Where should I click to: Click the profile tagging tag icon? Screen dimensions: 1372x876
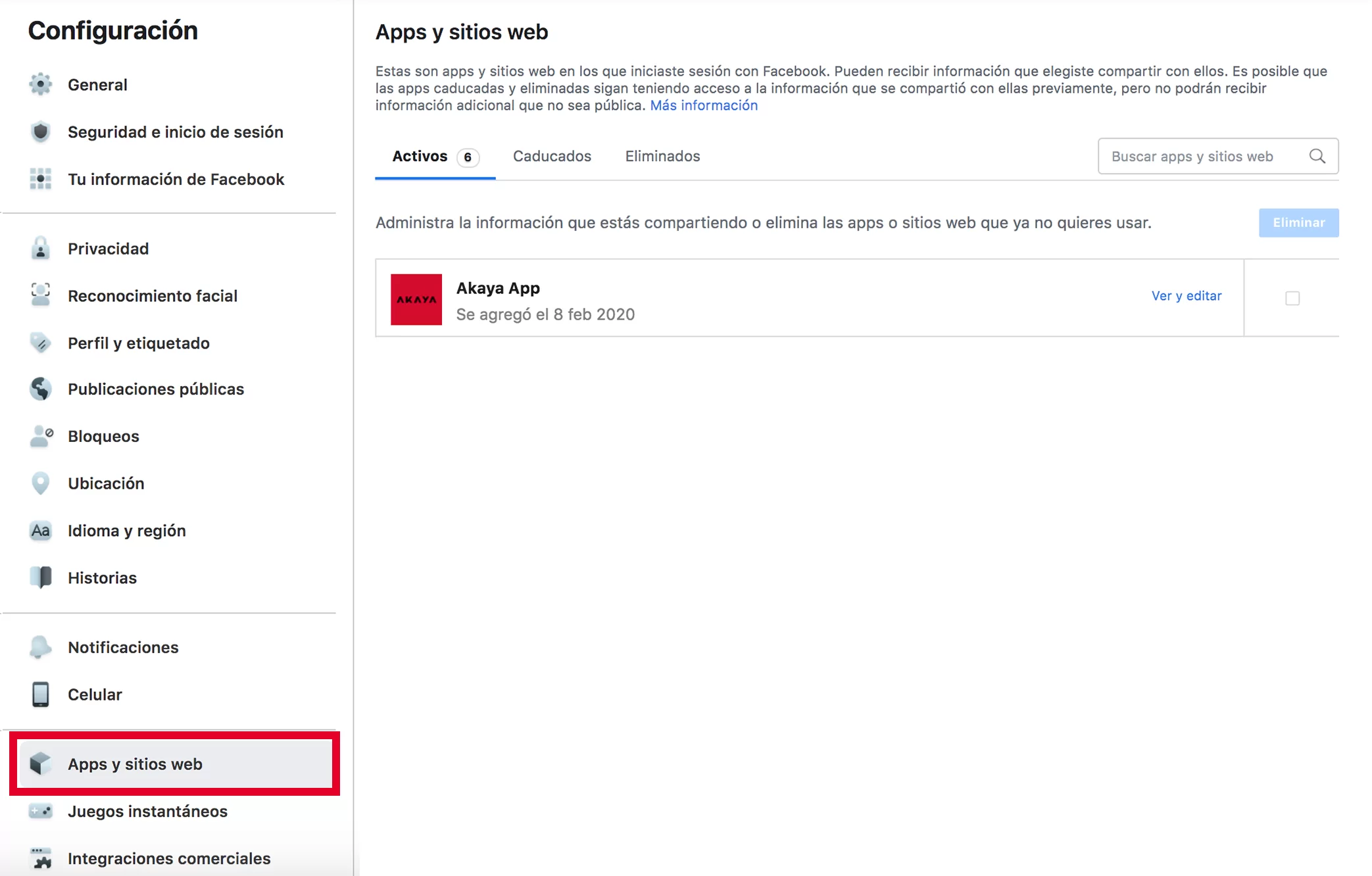40,343
